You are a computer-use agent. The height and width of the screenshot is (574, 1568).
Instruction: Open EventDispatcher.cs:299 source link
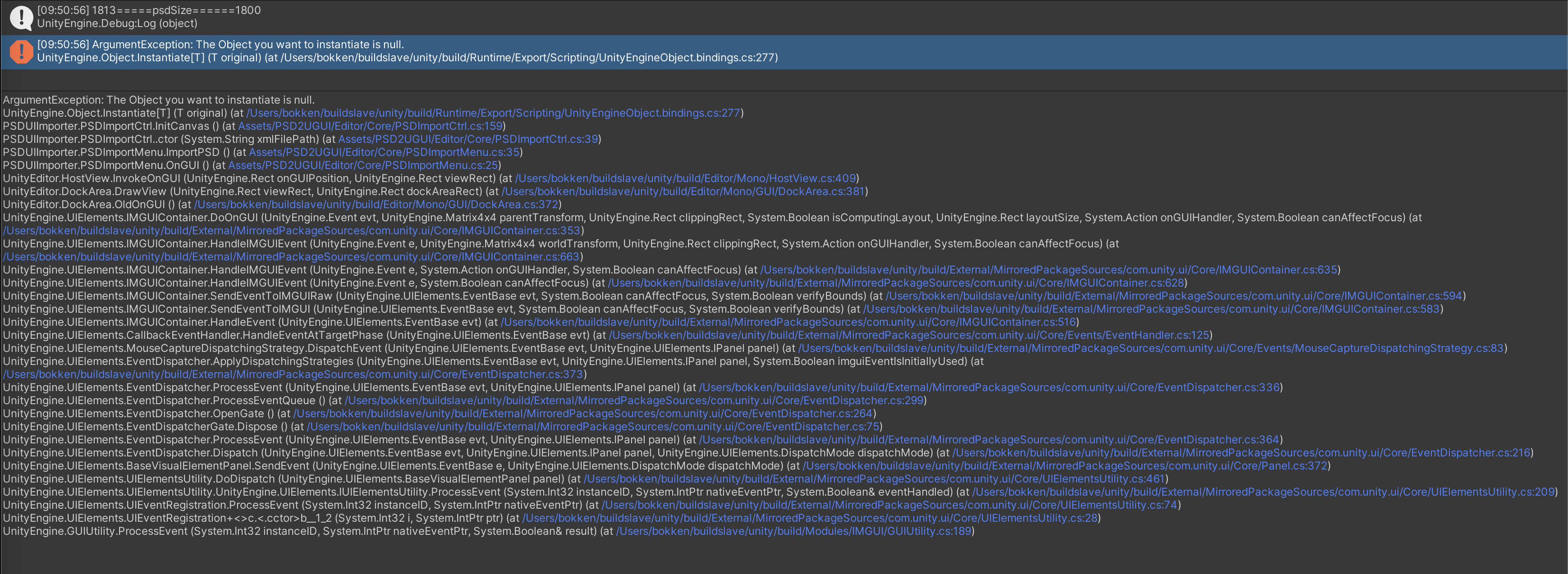[x=634, y=401]
